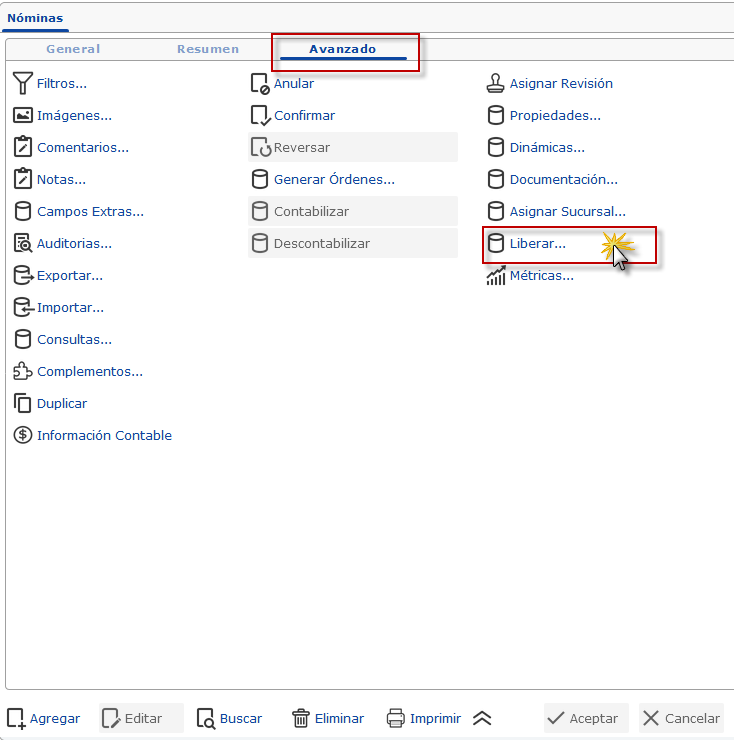This screenshot has width=734, height=740.
Task: Click the trash icon for Eliminar
Action: [301, 718]
